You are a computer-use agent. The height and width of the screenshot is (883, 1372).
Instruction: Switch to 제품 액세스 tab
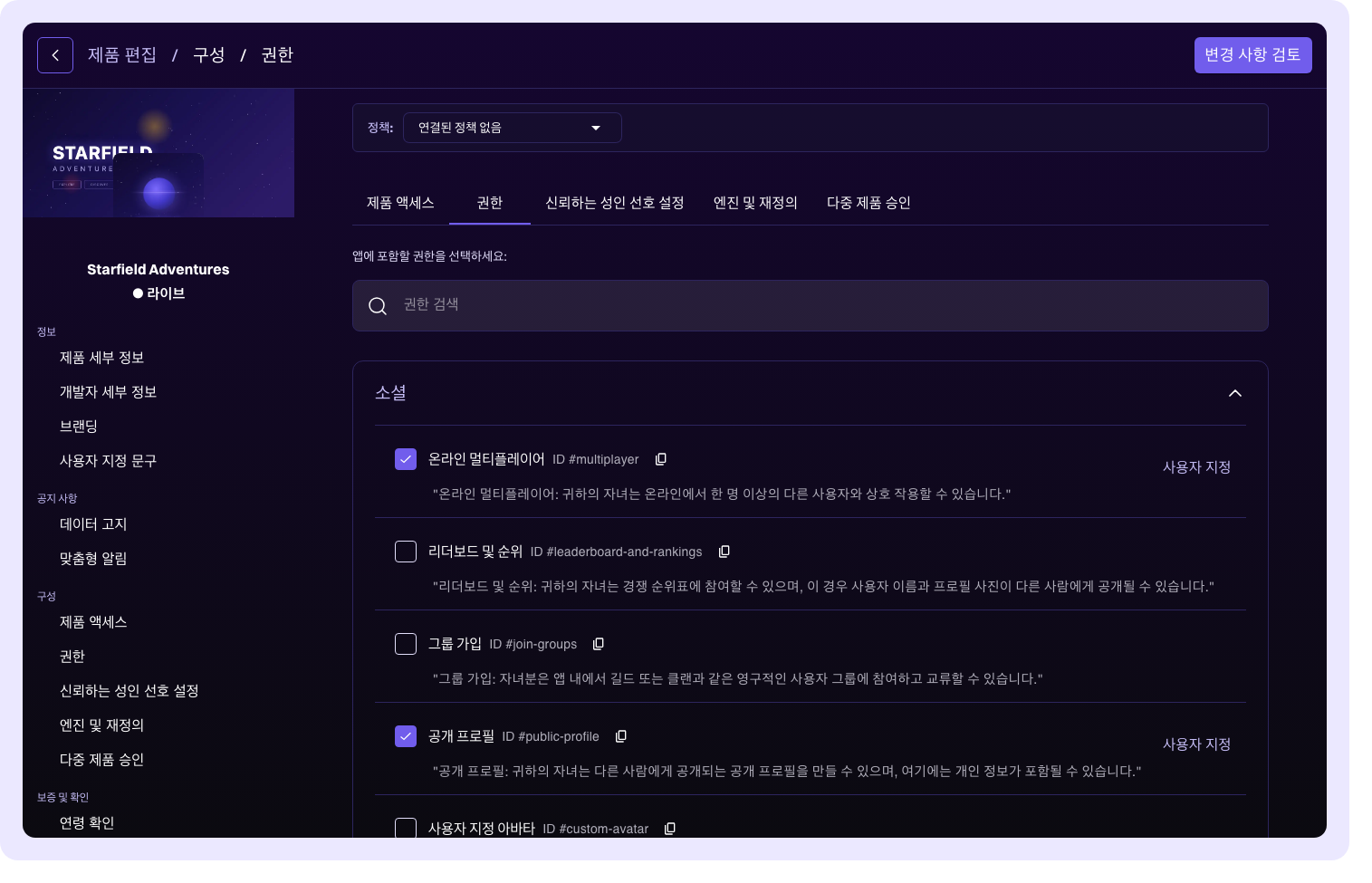(x=400, y=203)
